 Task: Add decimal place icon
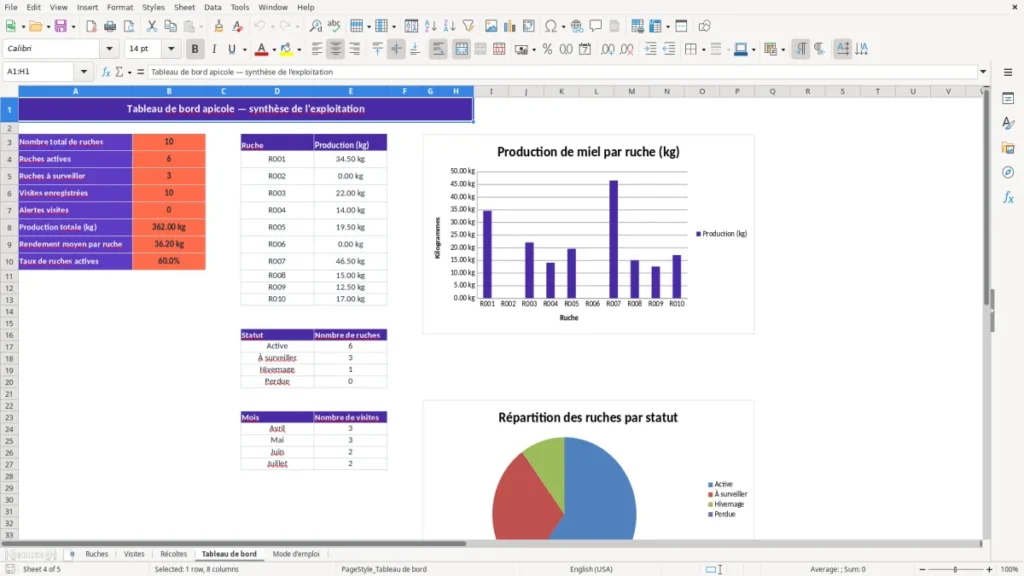click(x=608, y=49)
